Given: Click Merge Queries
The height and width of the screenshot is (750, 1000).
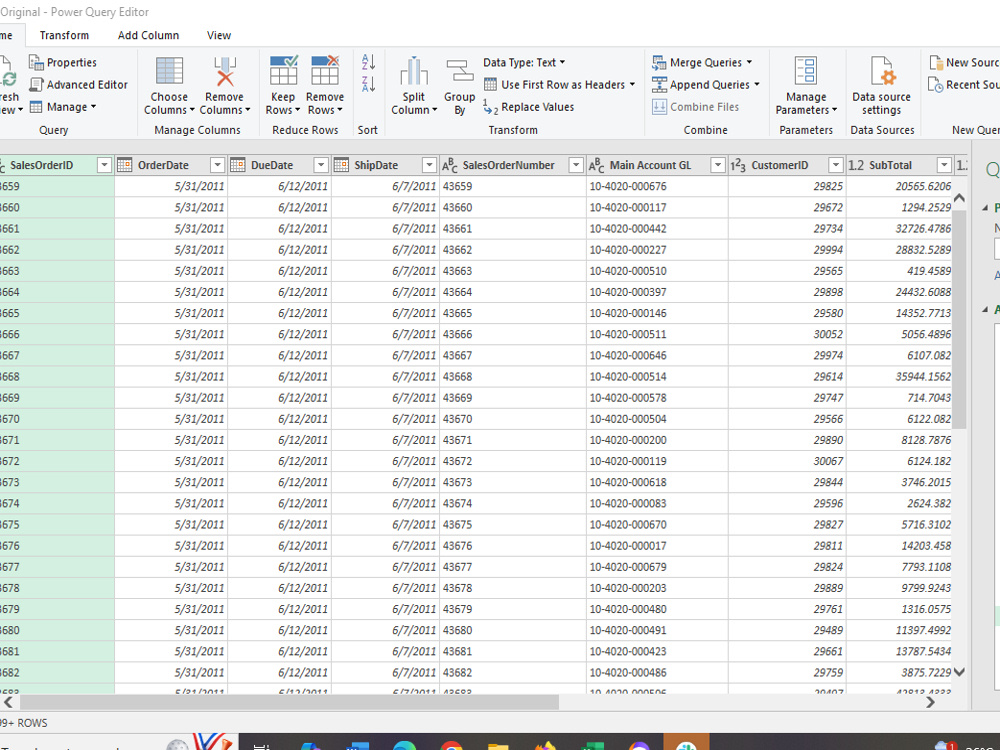Looking at the screenshot, I should 702,62.
